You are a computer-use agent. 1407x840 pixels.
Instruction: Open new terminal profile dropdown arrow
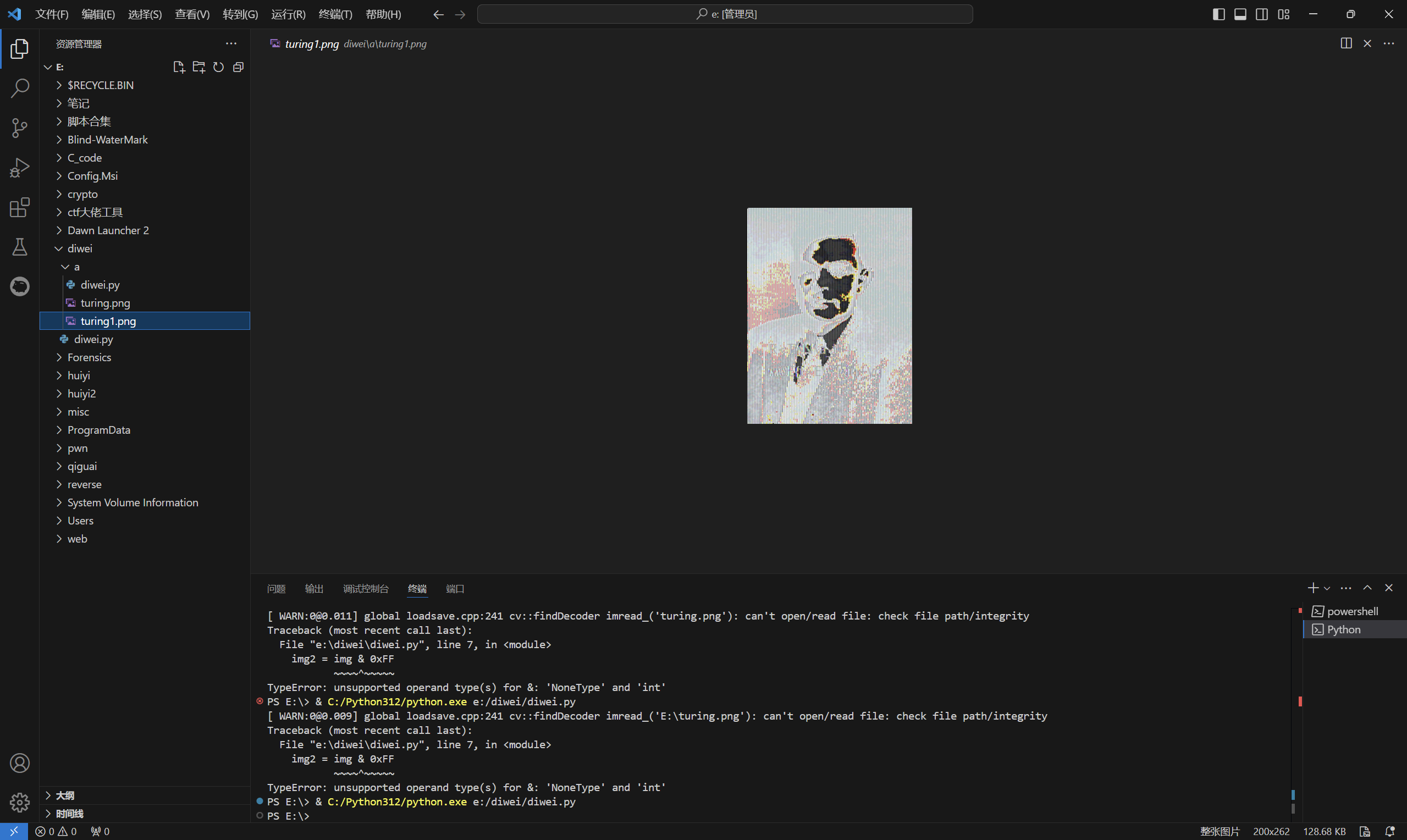(x=1327, y=589)
